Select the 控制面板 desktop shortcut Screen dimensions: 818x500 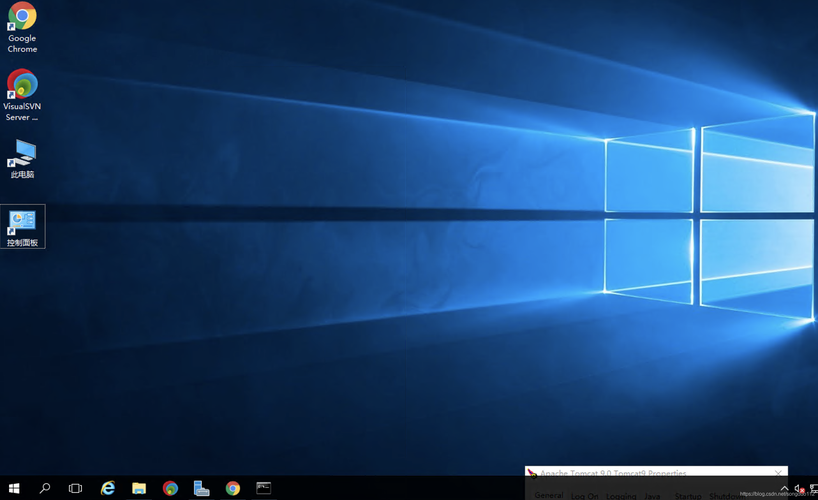pyautogui.click(x=22, y=227)
